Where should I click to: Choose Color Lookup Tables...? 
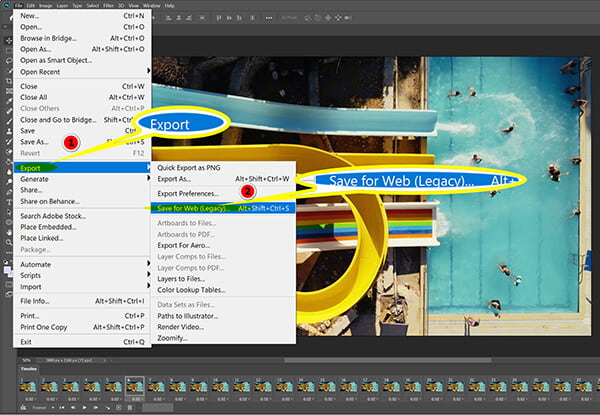click(223, 290)
